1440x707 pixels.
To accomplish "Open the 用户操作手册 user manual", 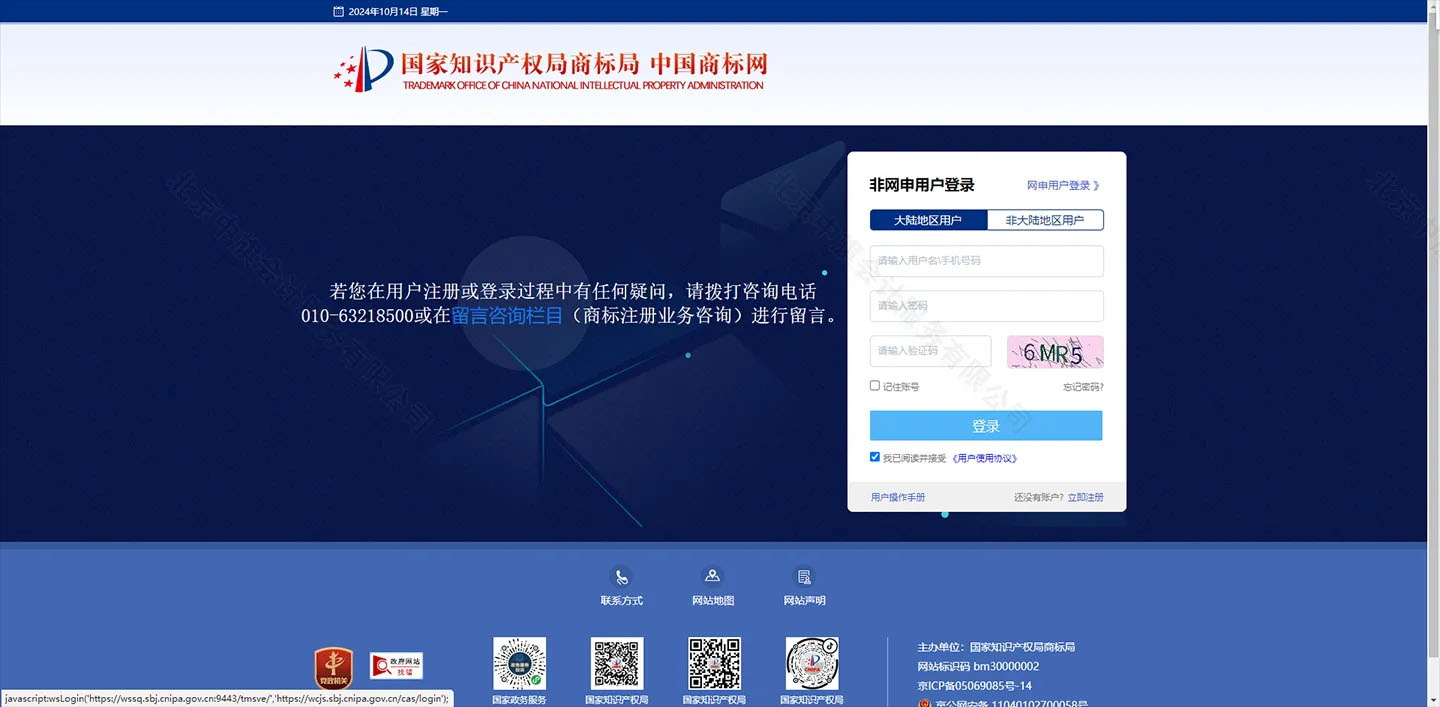I will pyautogui.click(x=897, y=496).
